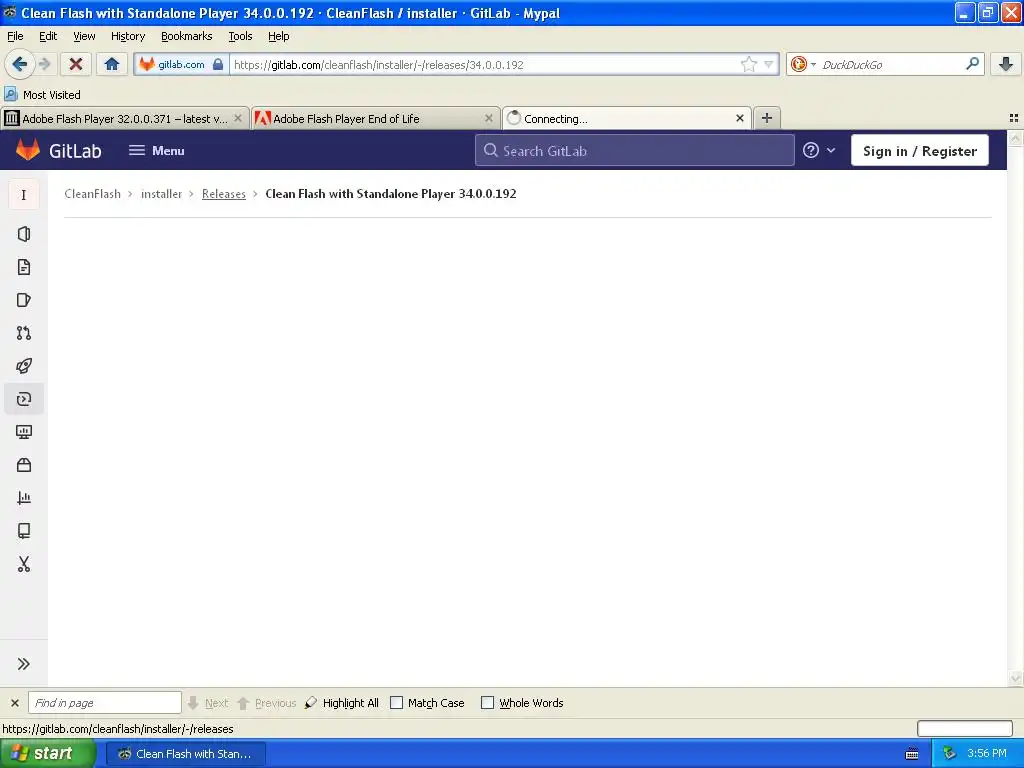The height and width of the screenshot is (768, 1024).
Task: Open the Repository sidebar icon
Action: click(24, 267)
